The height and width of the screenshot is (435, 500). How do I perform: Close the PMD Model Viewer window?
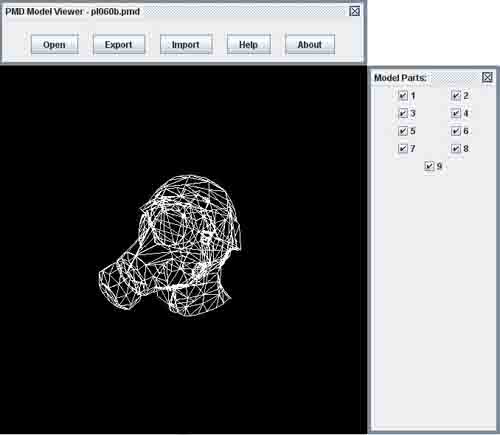pyautogui.click(x=354, y=11)
